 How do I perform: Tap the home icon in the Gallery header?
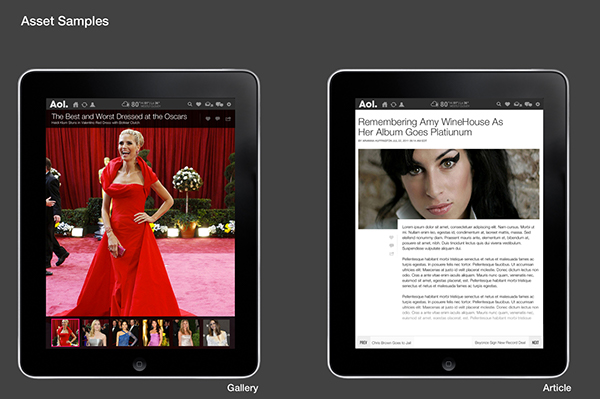76,104
